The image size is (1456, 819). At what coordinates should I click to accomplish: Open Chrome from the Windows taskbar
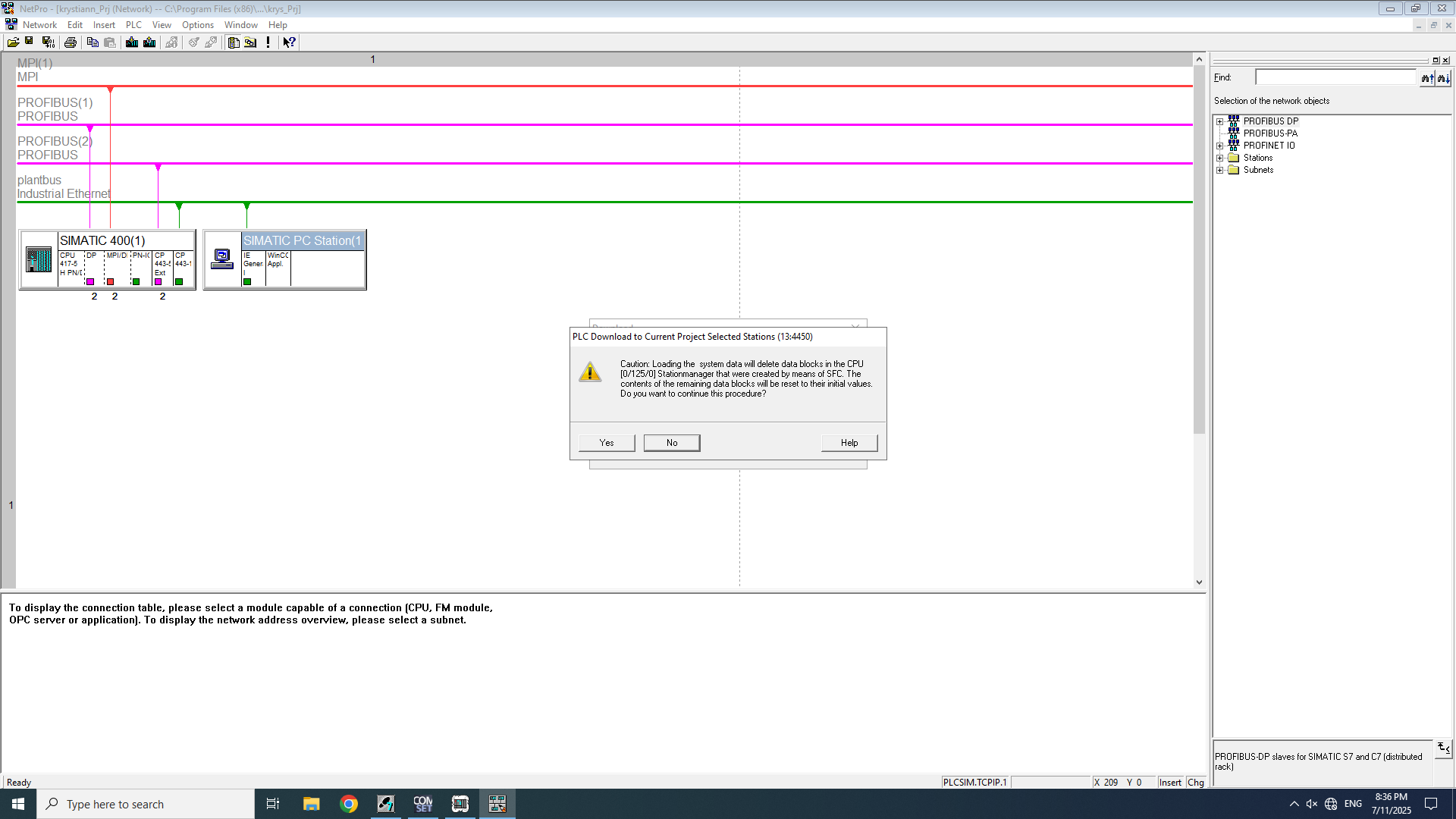(x=349, y=804)
